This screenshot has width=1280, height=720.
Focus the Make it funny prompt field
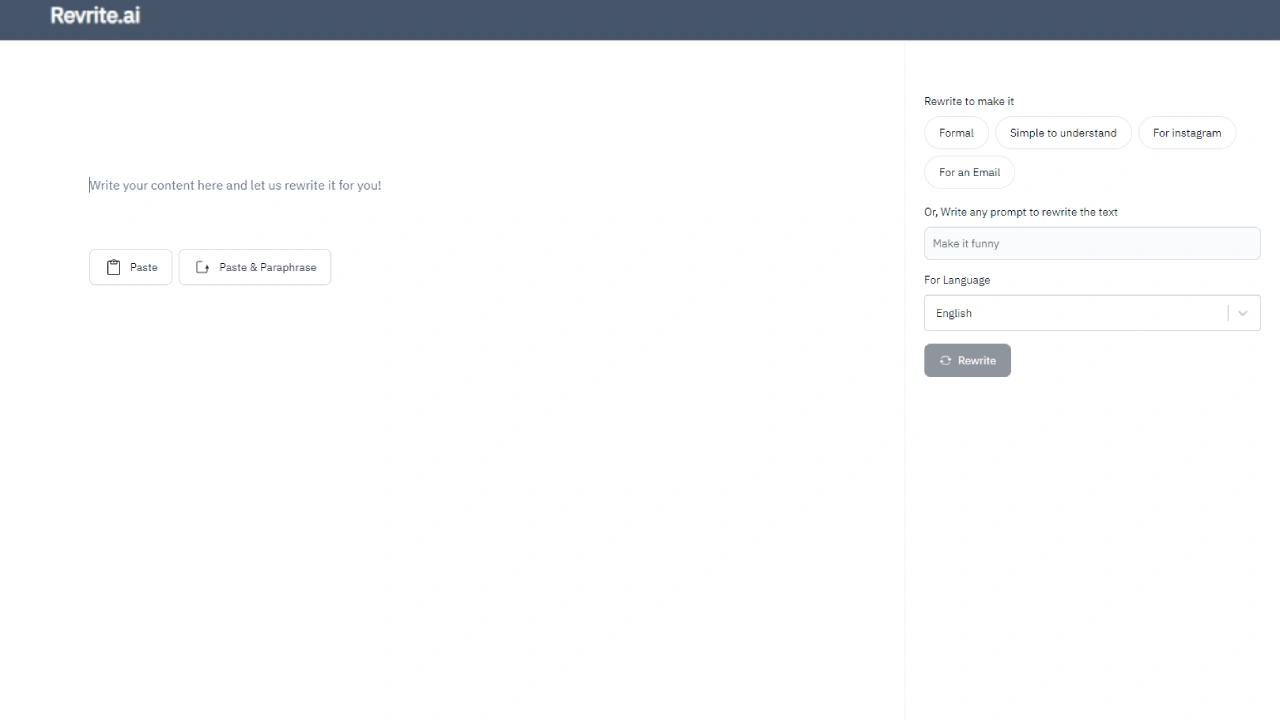[1091, 243]
